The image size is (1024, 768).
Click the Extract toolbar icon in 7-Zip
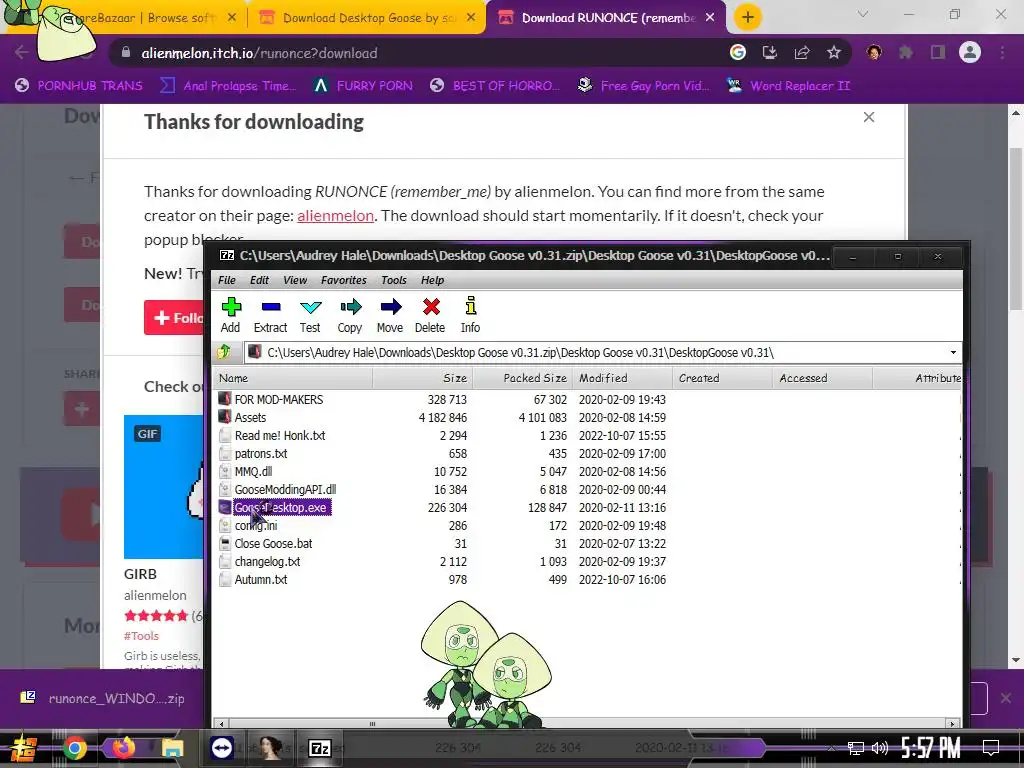pos(270,315)
